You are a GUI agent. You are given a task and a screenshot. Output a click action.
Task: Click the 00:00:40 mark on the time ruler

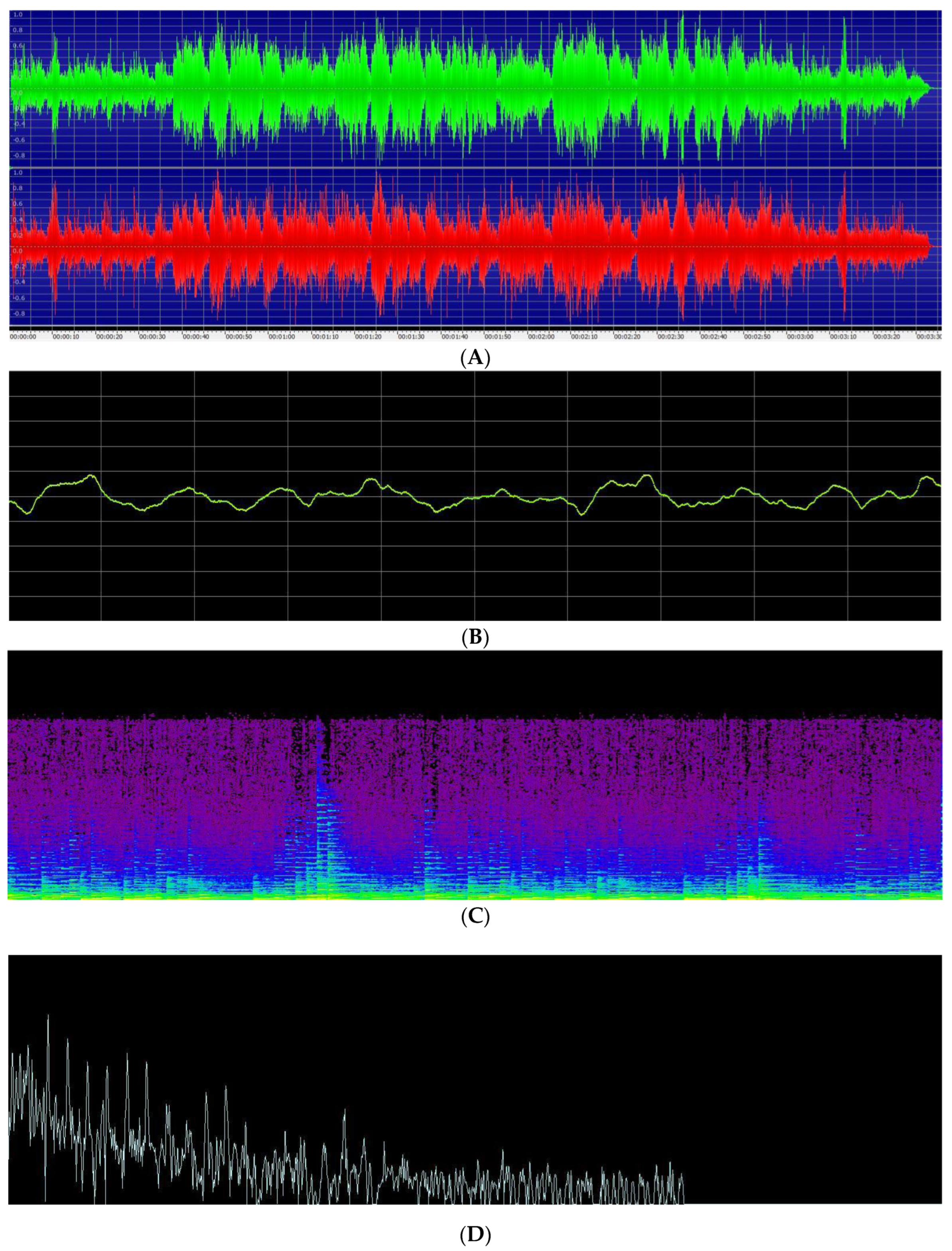196,337
